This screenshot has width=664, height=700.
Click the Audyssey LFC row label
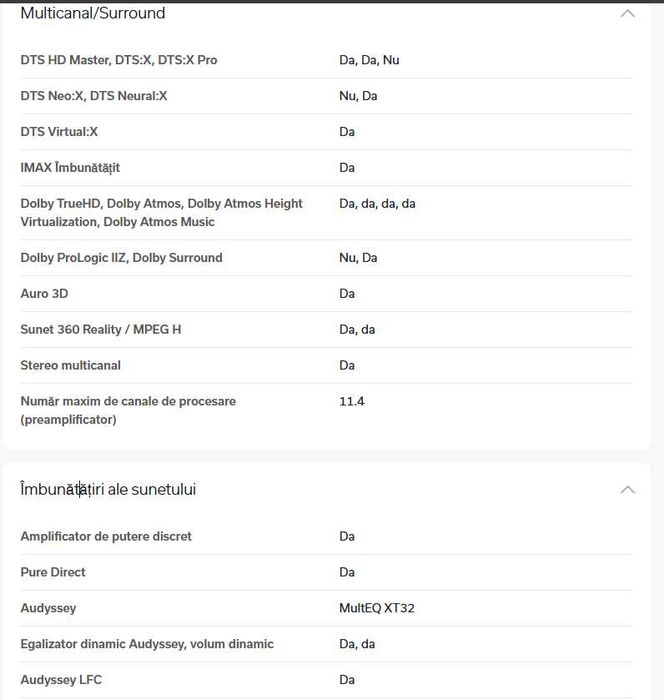(x=61, y=680)
